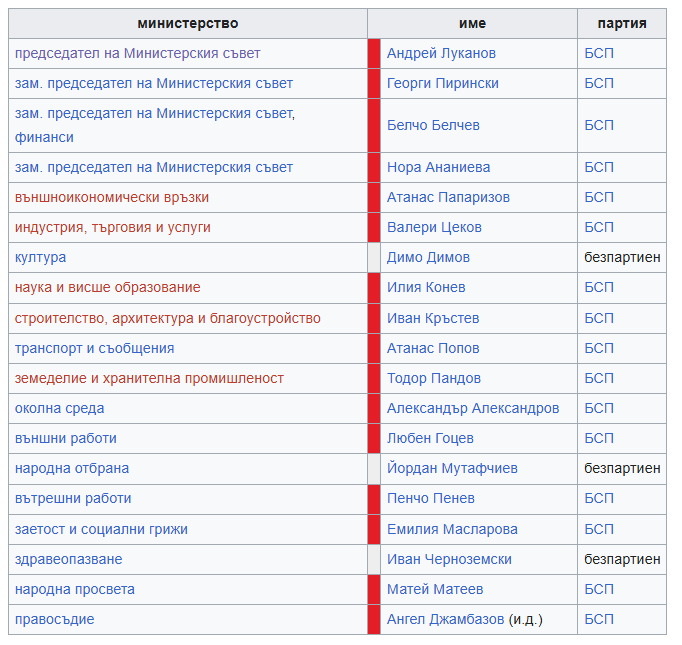Open the здравеопазване ministry link
682x645 pixels.
(x=69, y=559)
